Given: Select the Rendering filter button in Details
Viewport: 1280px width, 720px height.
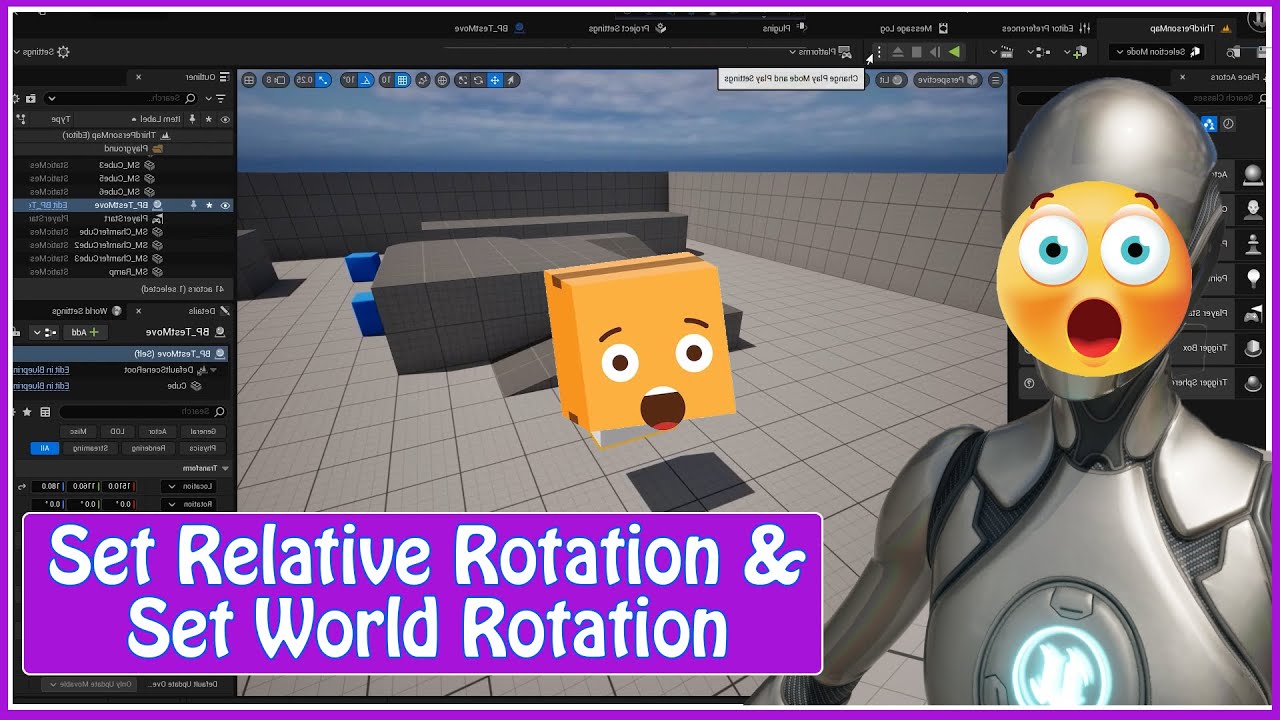Looking at the screenshot, I should pyautogui.click(x=148, y=448).
